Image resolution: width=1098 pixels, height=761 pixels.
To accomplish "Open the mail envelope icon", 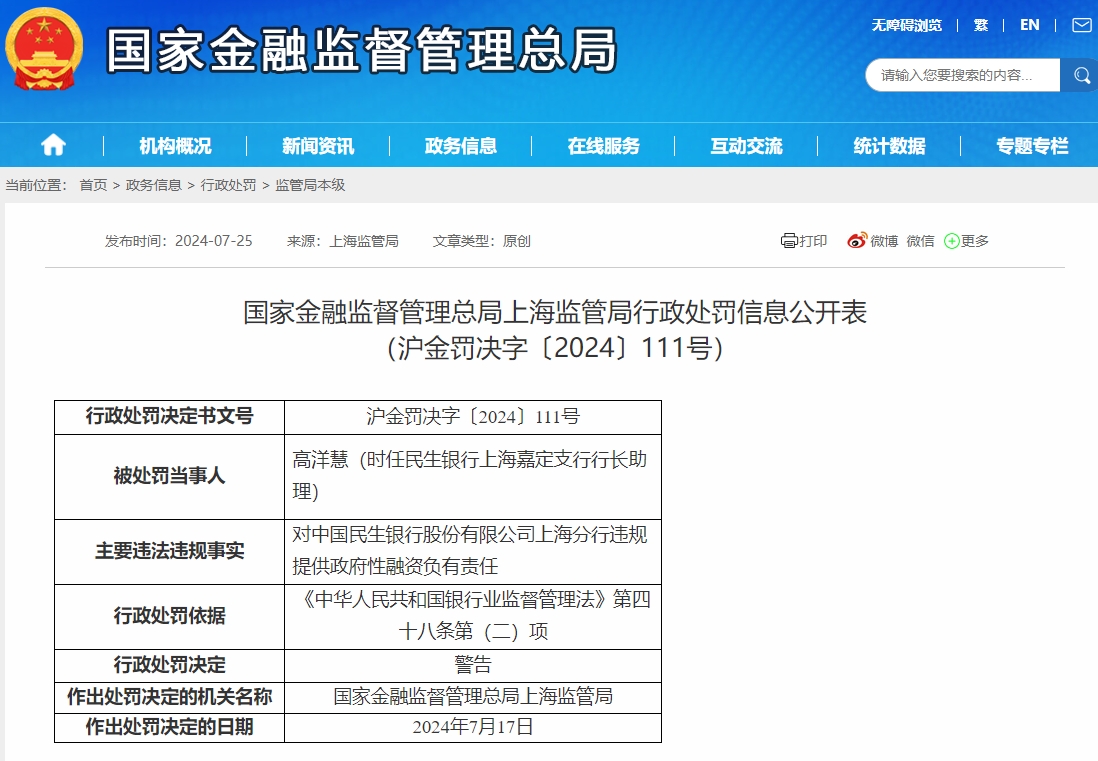I will 1081,25.
